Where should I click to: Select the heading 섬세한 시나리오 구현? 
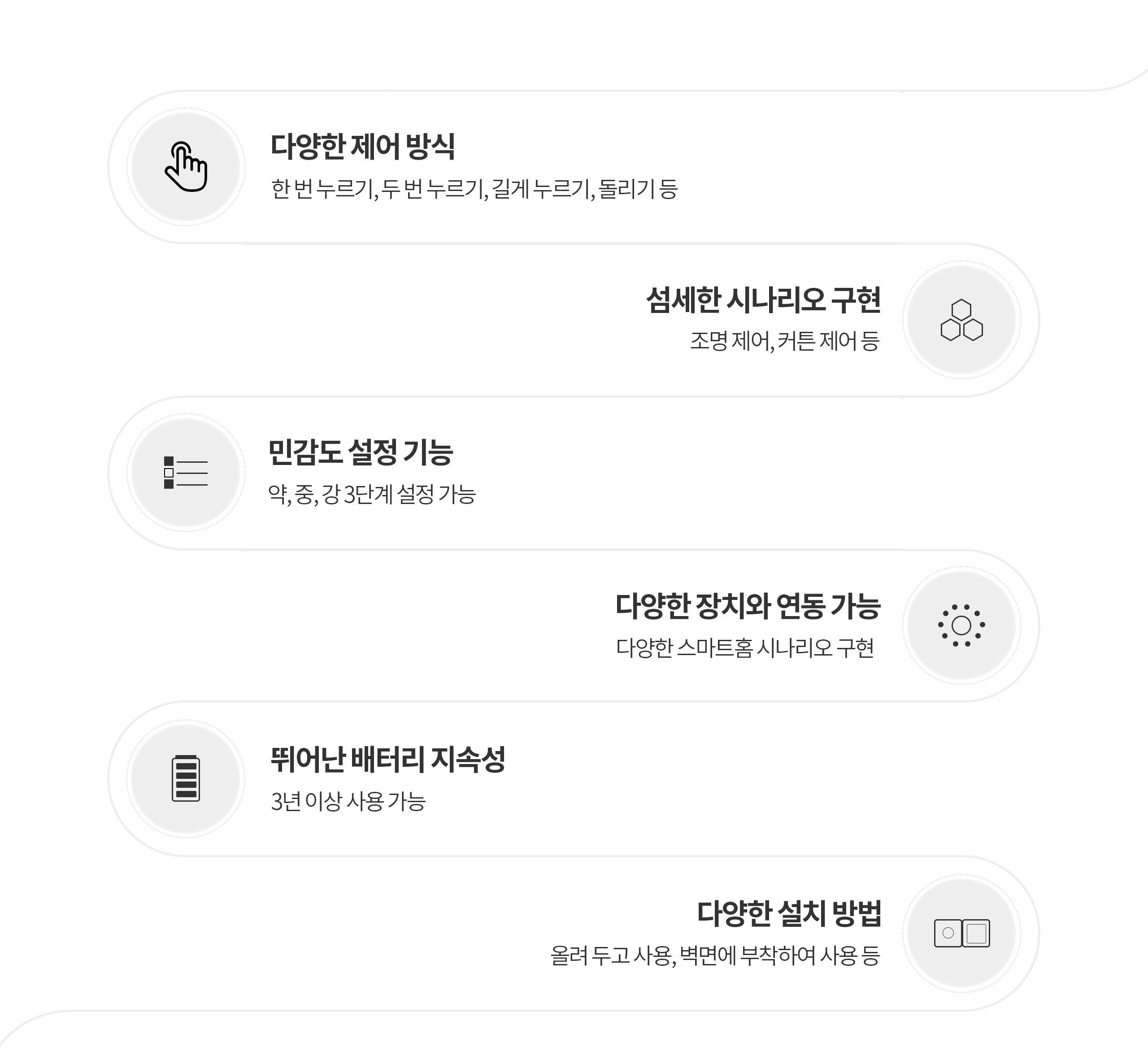(763, 300)
